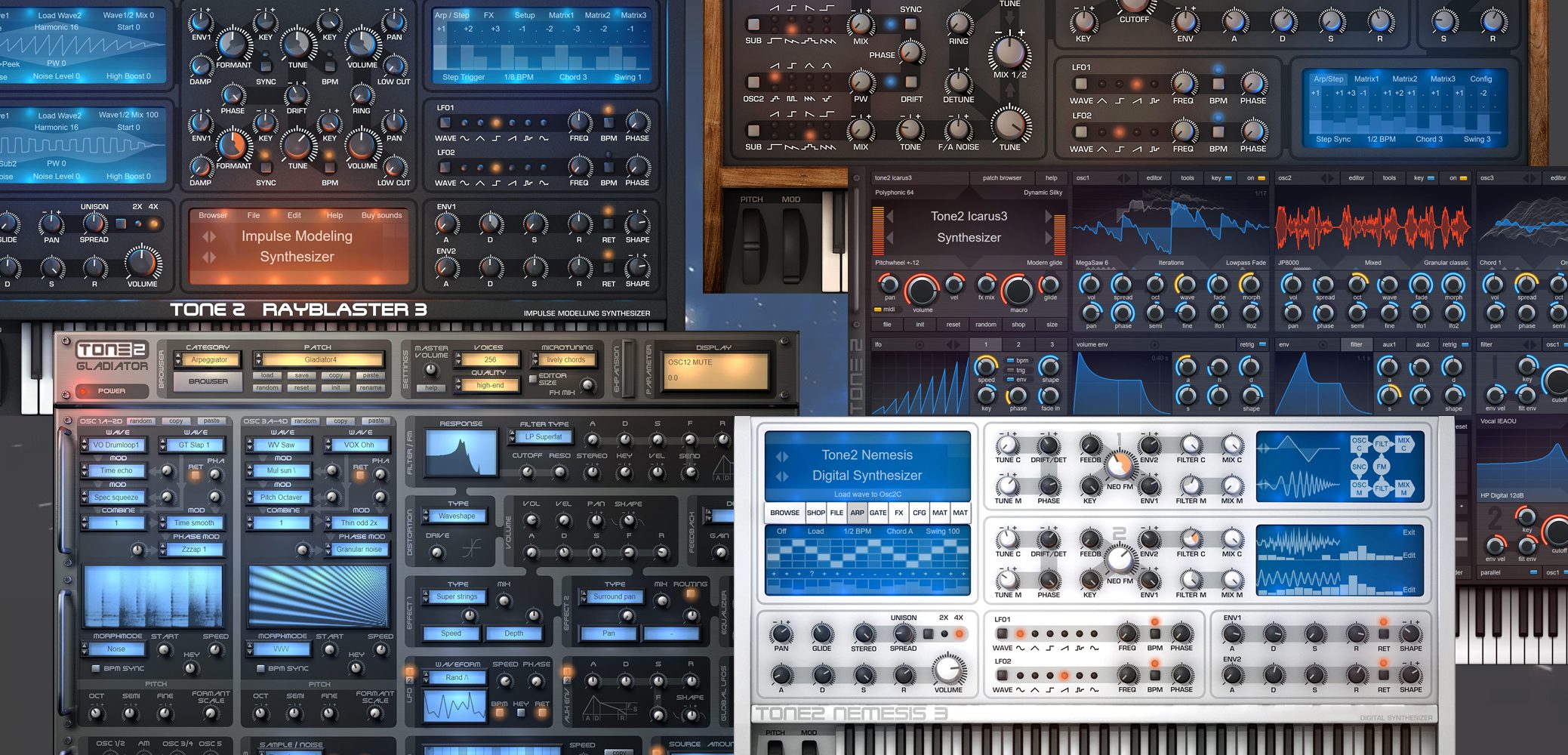Switch to the ARP tab in Nemesis
The height and width of the screenshot is (755, 1568).
pos(858,513)
